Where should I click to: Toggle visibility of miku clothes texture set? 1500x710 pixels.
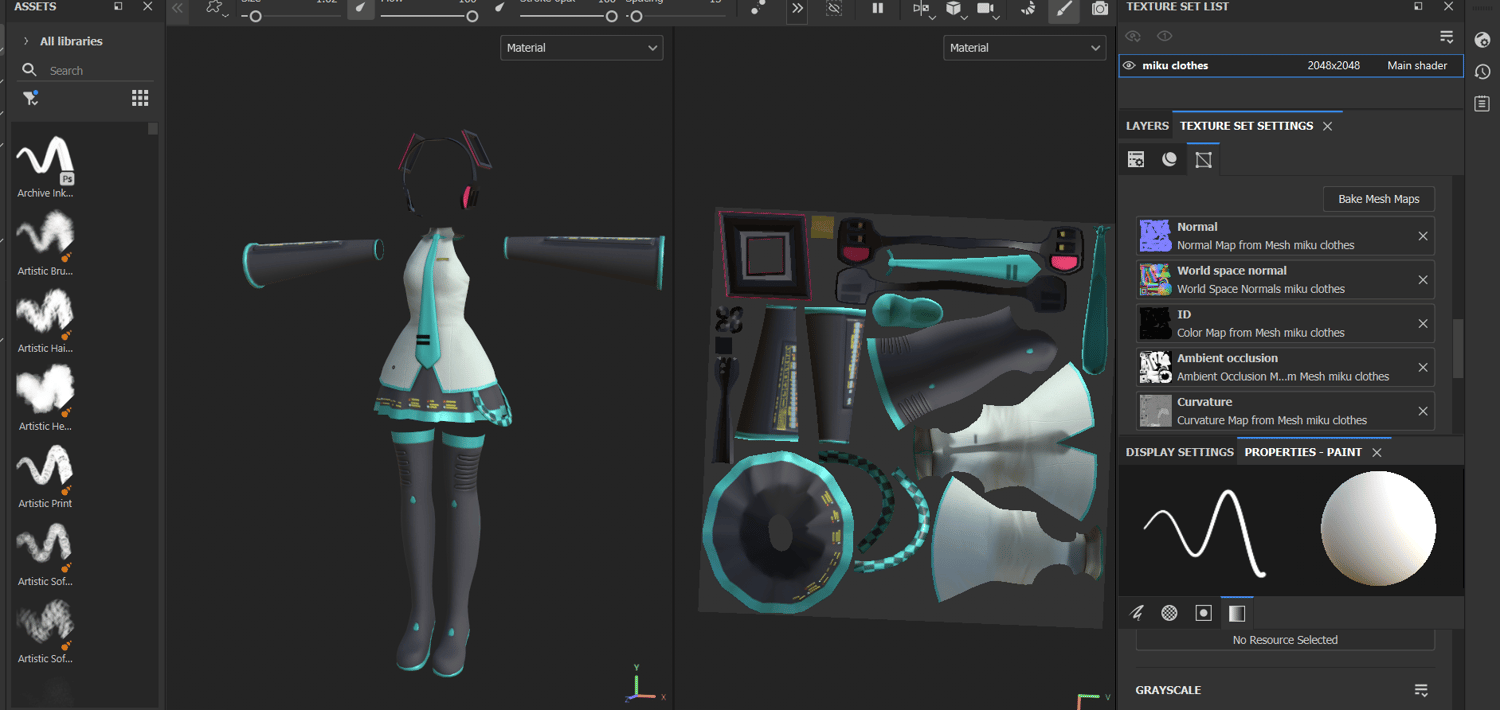pos(1129,66)
